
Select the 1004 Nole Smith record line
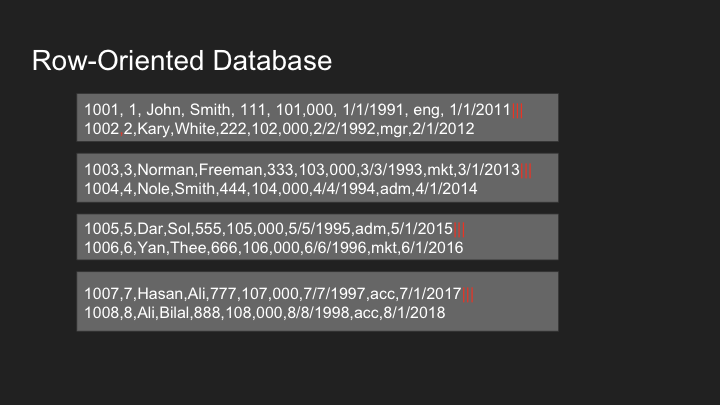point(281,189)
